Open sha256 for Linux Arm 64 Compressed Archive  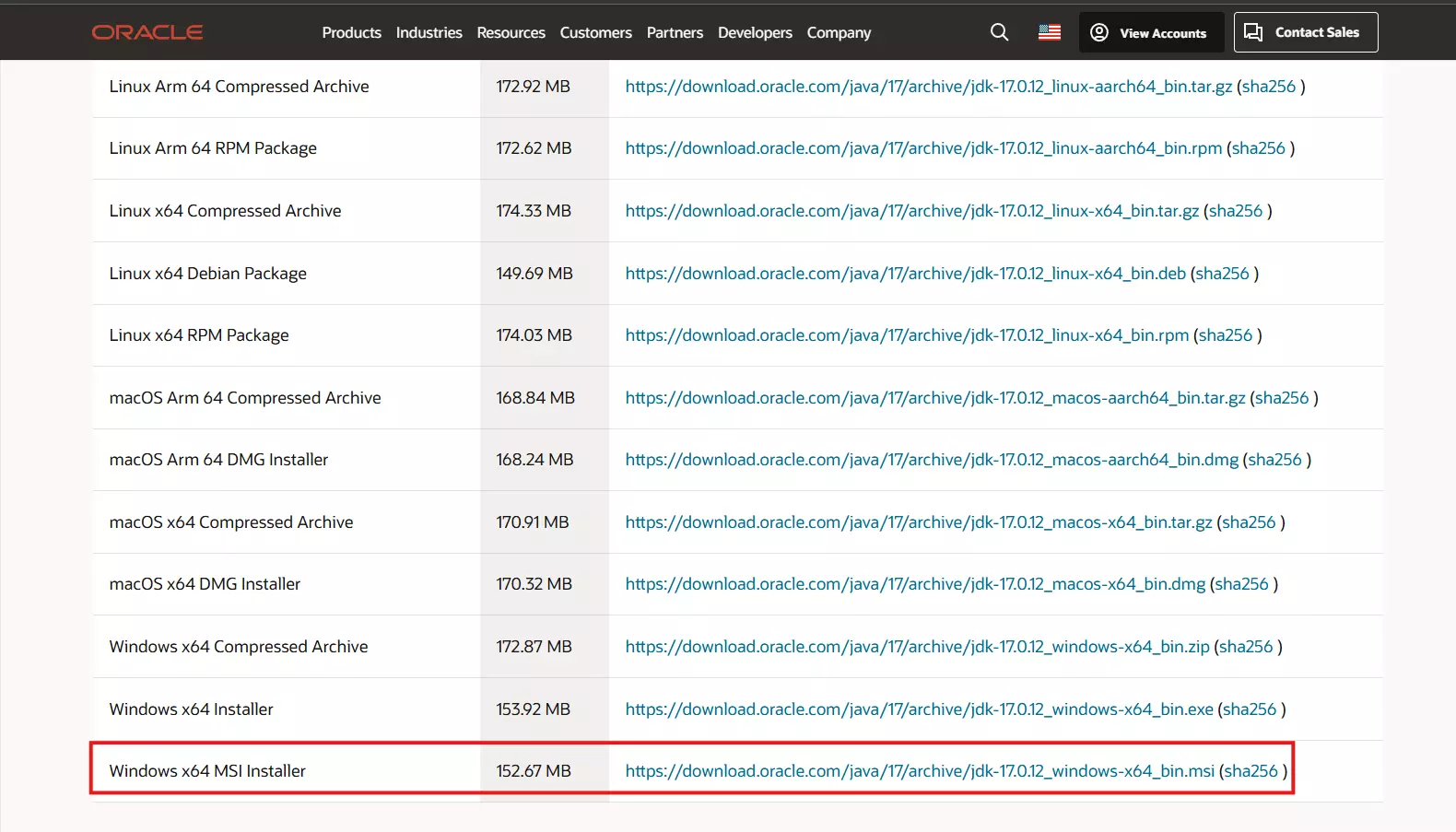[x=1269, y=87]
